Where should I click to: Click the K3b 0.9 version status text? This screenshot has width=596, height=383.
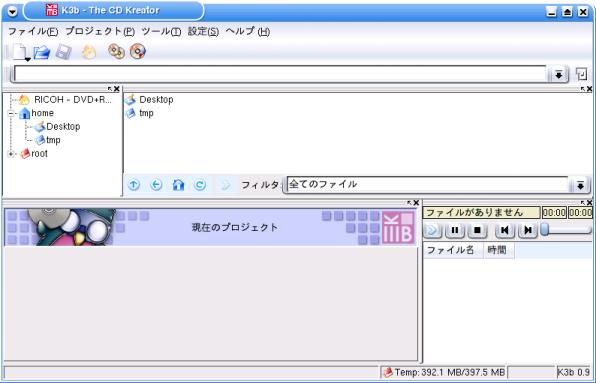(x=573, y=372)
